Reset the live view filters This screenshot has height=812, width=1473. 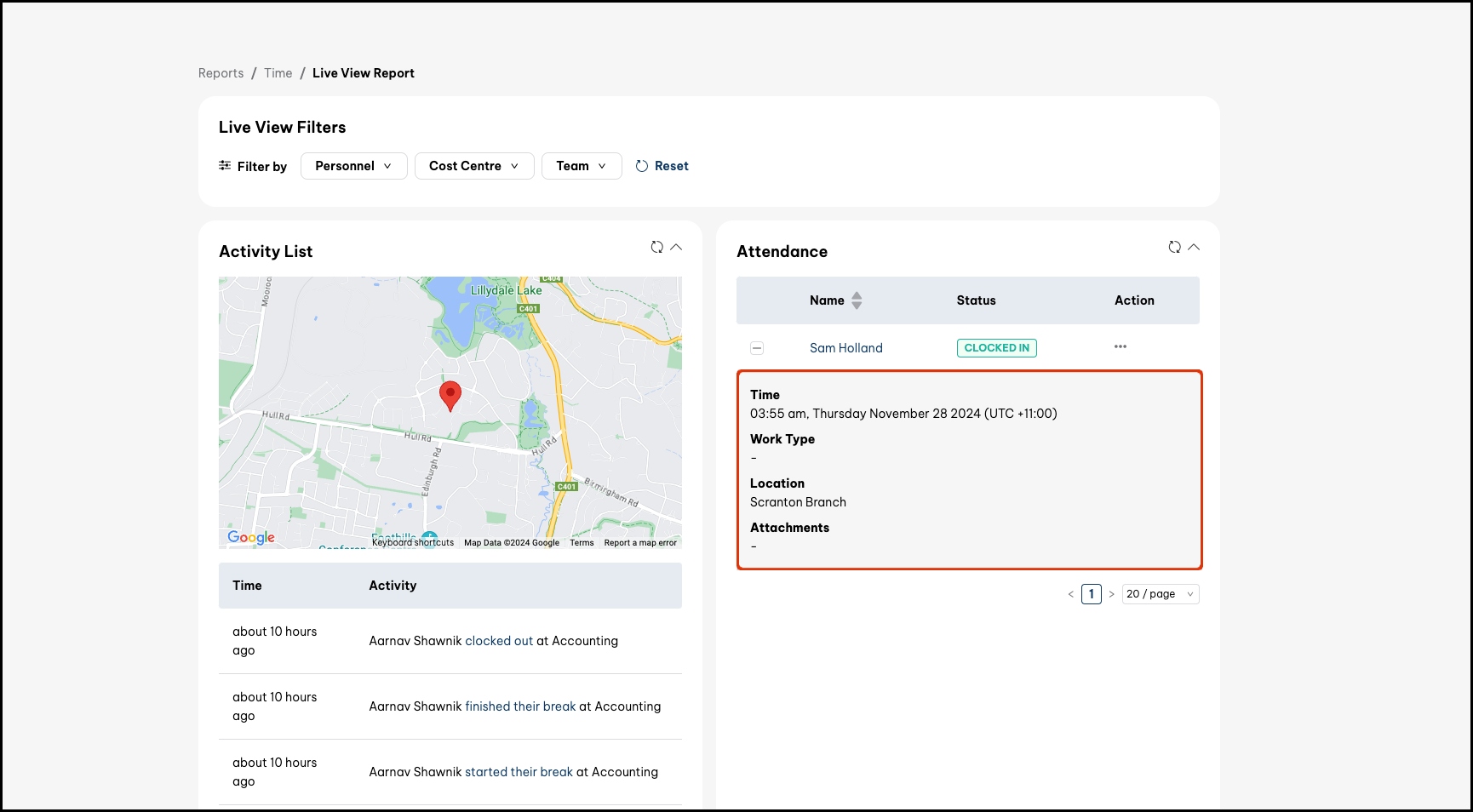point(662,166)
